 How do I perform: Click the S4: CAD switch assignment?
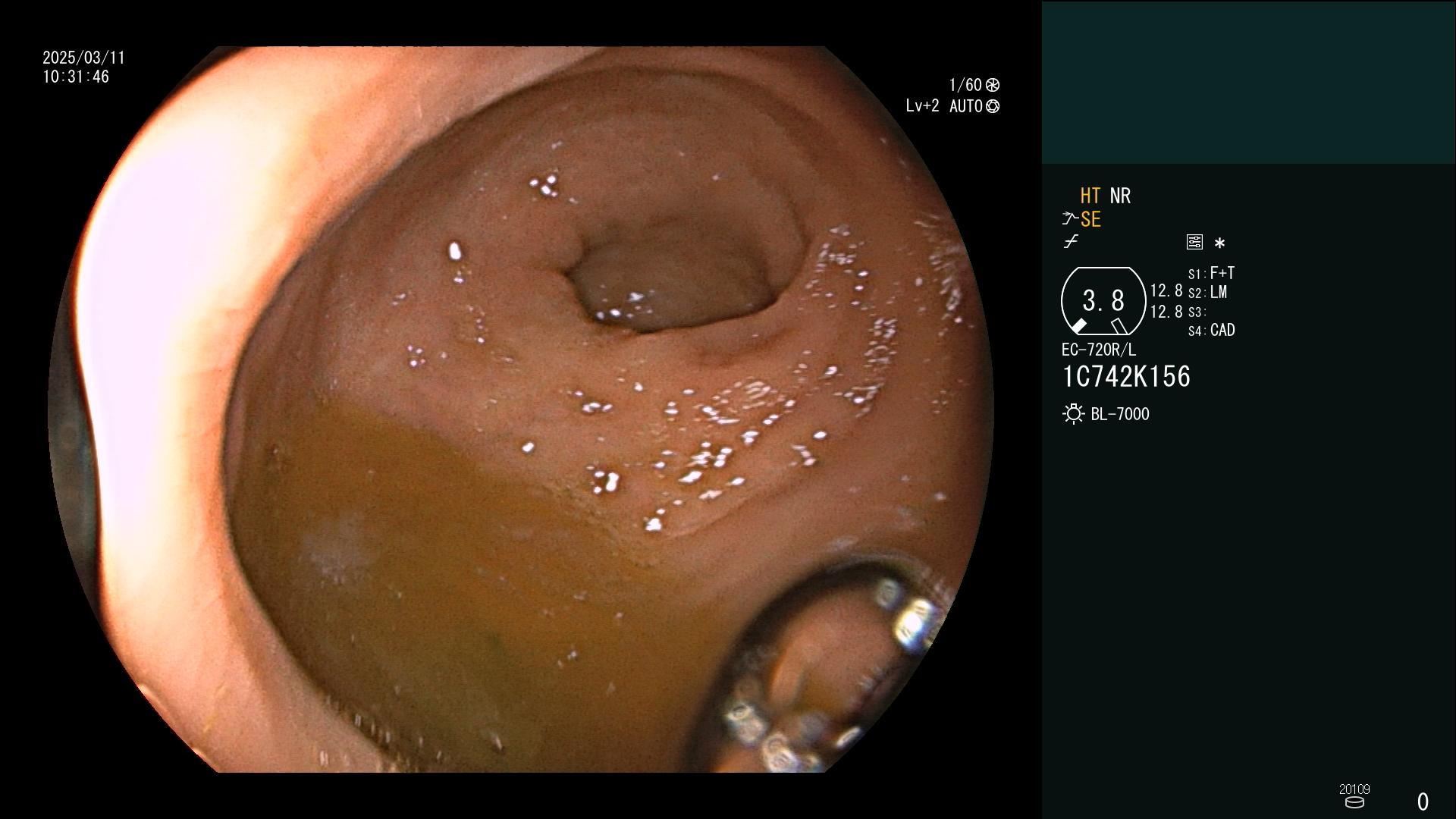(1211, 331)
